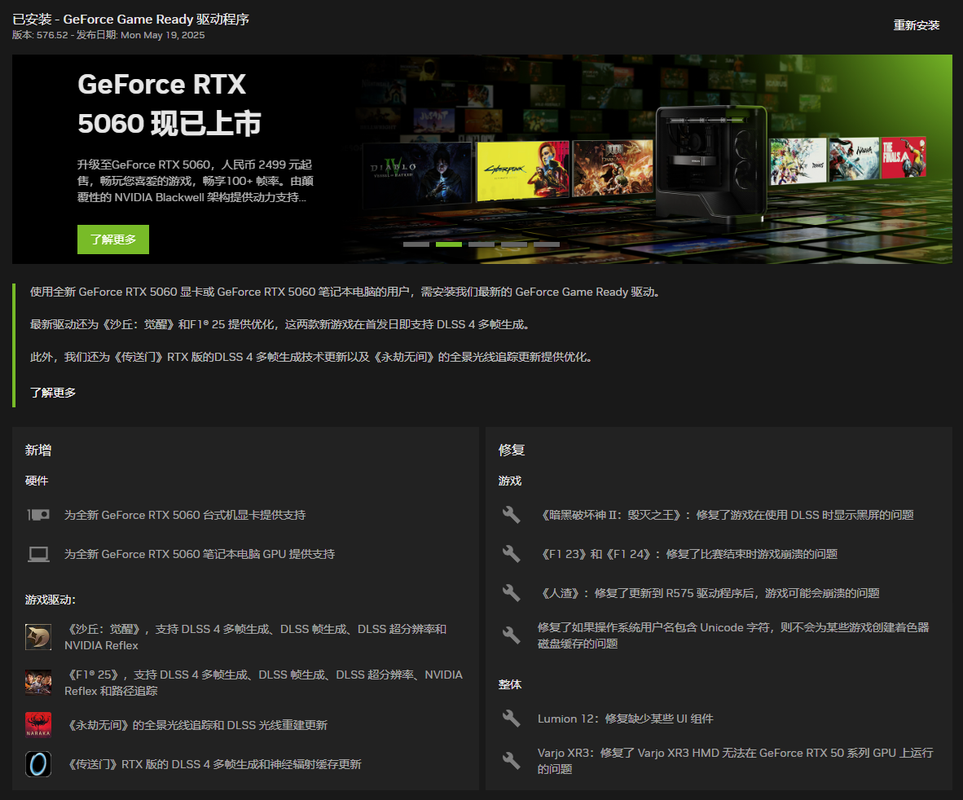Click the Varjo XR3 HMD fix text
The width and height of the screenshot is (963, 800).
(736, 761)
